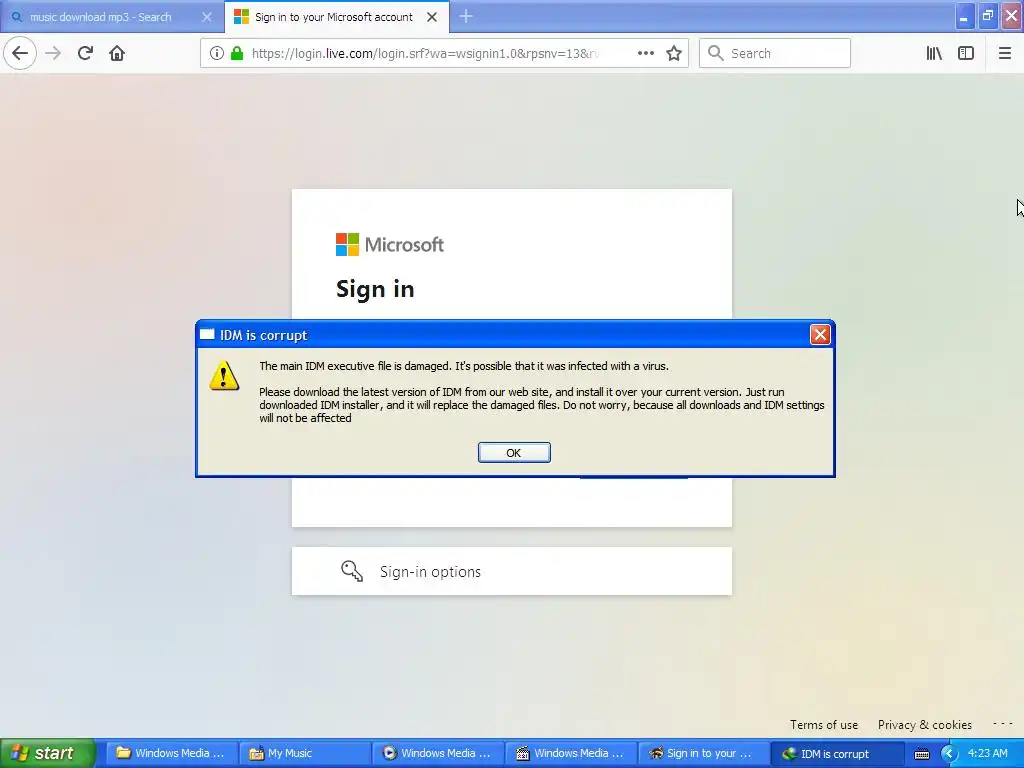Close the IDM is corrupt dialog
The height and width of the screenshot is (768, 1024).
[820, 335]
